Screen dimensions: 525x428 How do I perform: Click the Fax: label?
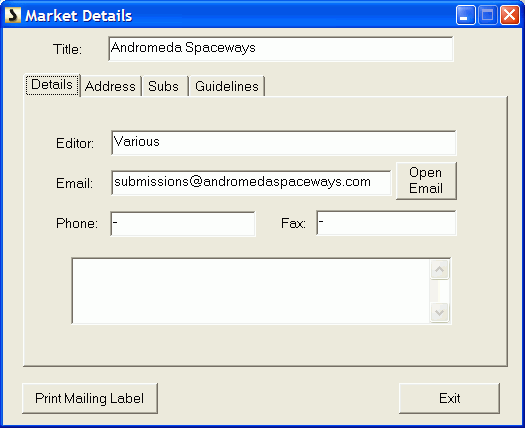pyautogui.click(x=293, y=223)
